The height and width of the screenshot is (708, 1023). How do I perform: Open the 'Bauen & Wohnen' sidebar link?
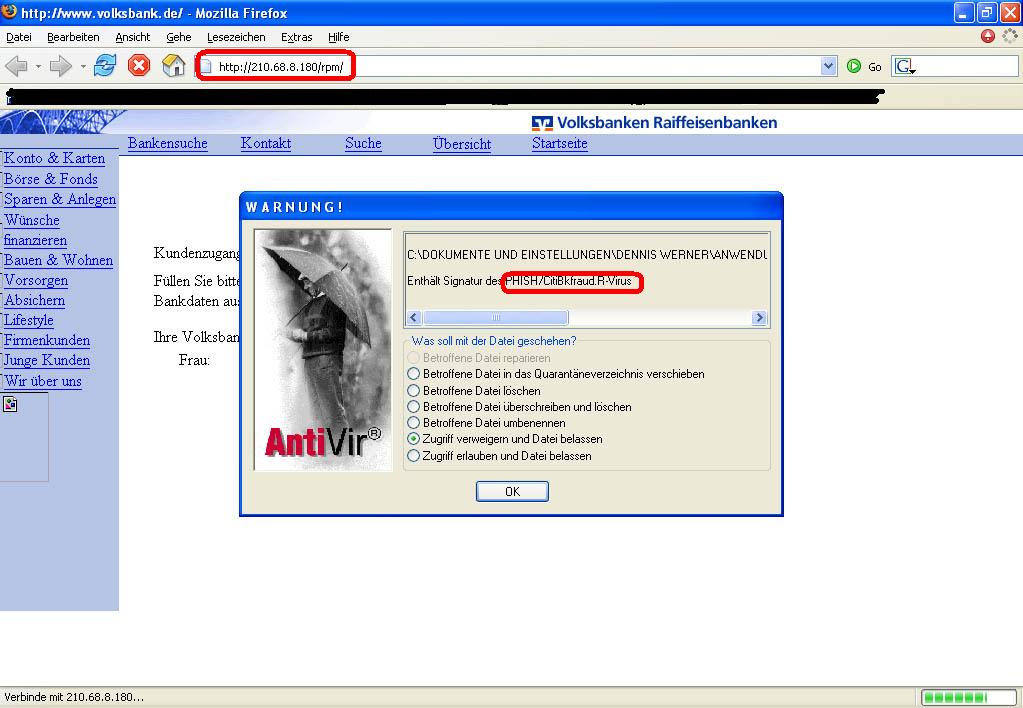[58, 260]
